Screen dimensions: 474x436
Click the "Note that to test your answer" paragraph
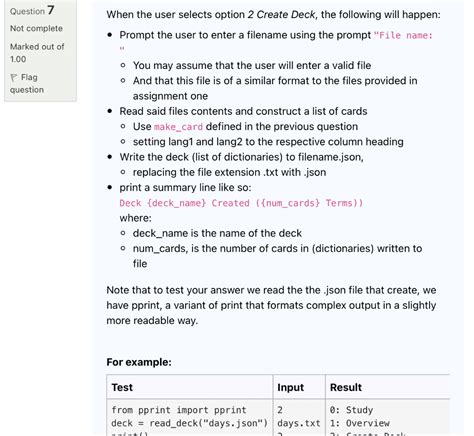[x=271, y=305]
